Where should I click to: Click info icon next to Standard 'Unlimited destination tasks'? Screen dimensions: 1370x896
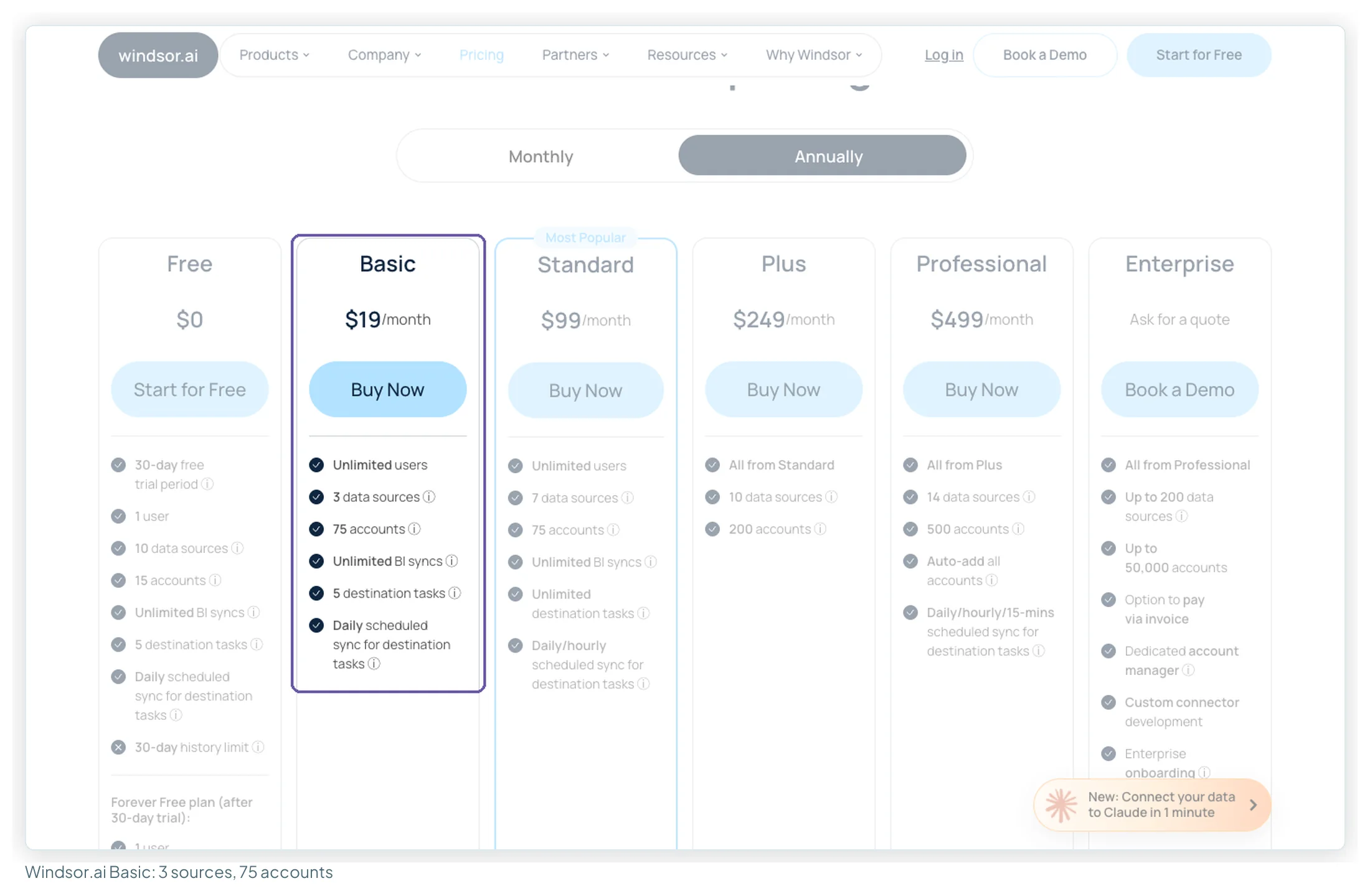643,613
